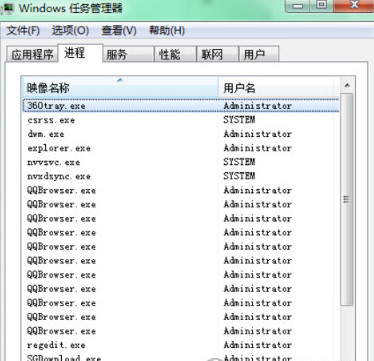Select the nvvsvc.exe process
The image size is (374, 361).
pyautogui.click(x=54, y=162)
